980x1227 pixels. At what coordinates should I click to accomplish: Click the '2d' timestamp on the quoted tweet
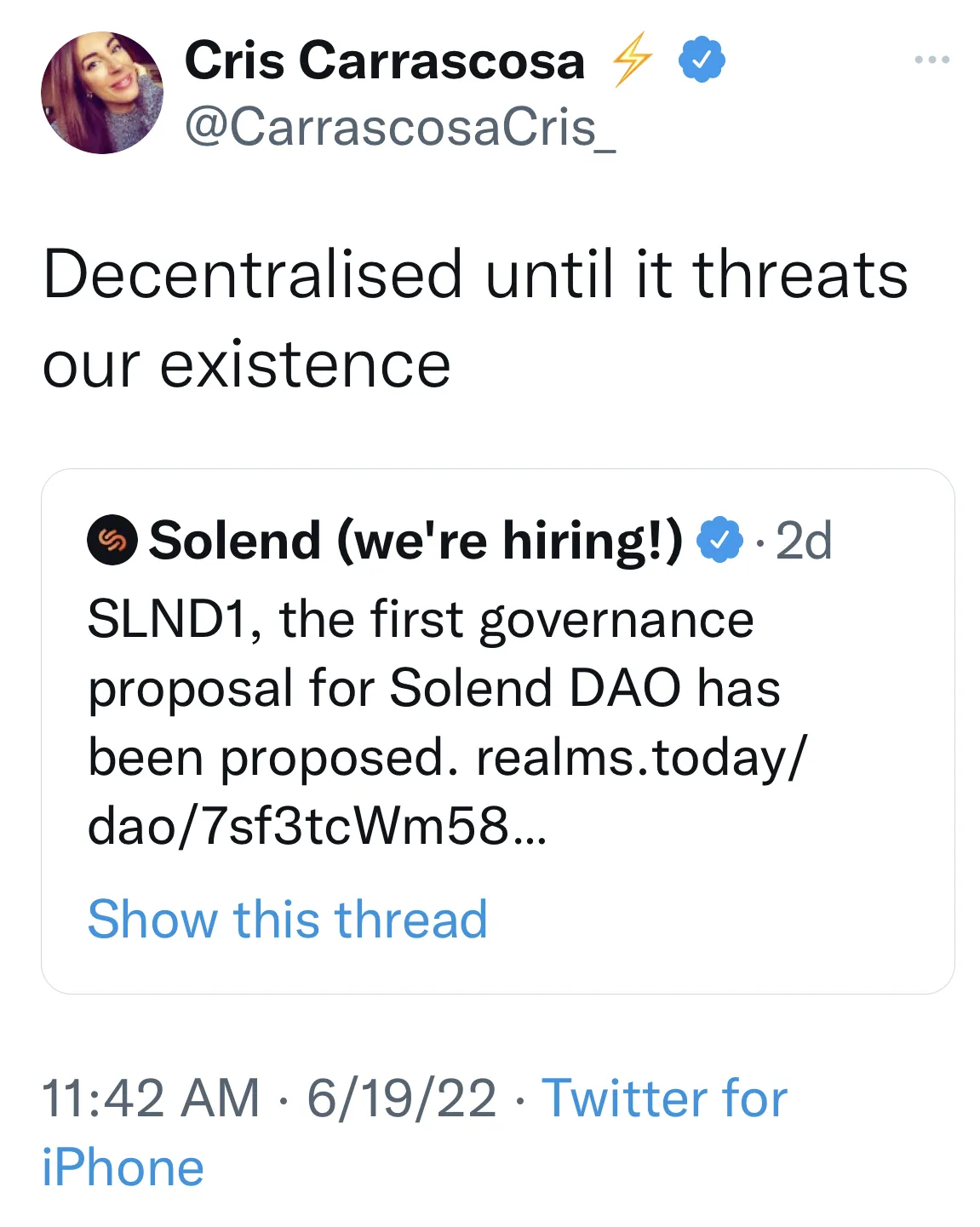pos(803,540)
